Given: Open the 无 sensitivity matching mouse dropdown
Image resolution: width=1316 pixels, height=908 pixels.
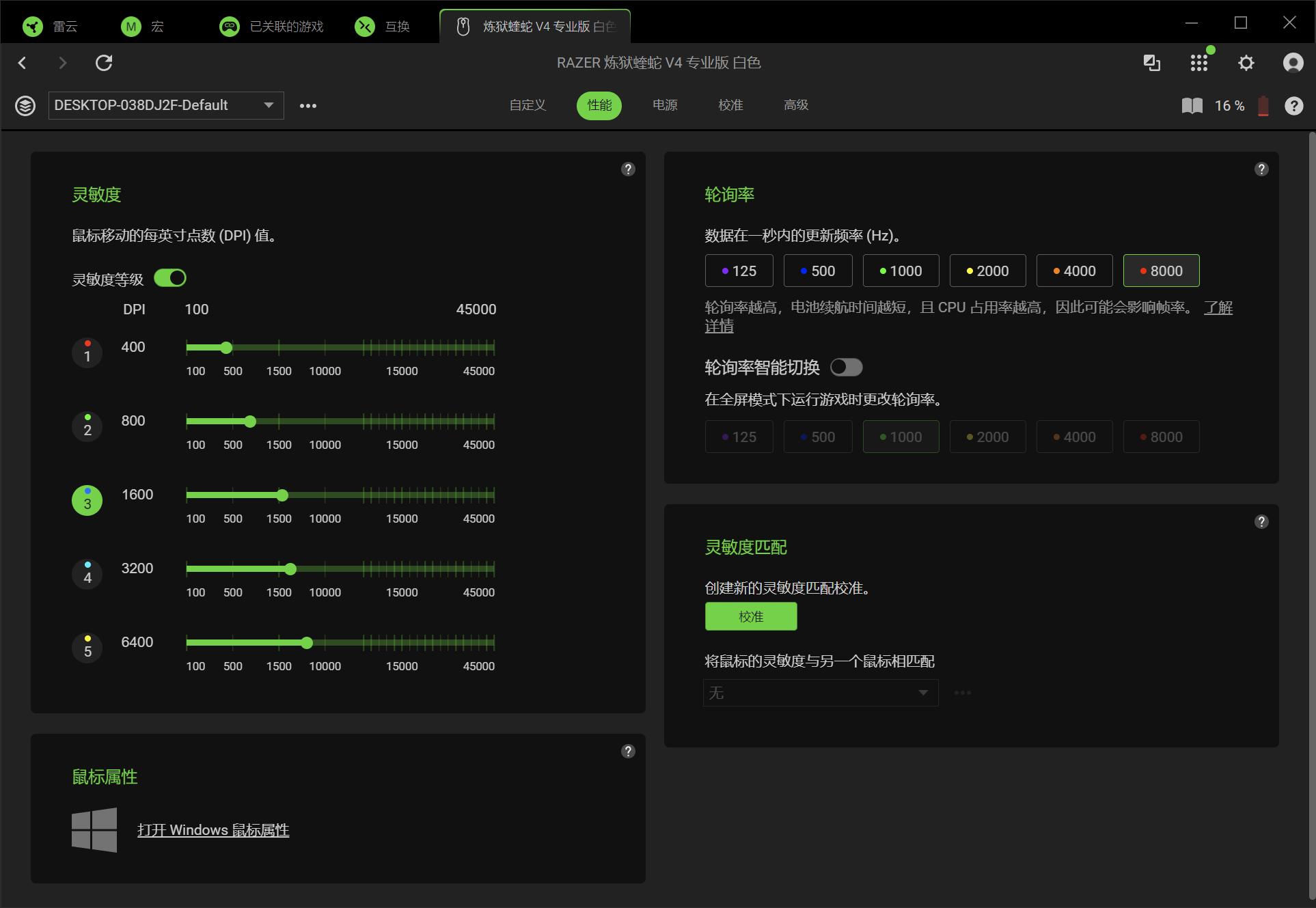Looking at the screenshot, I should [x=821, y=693].
